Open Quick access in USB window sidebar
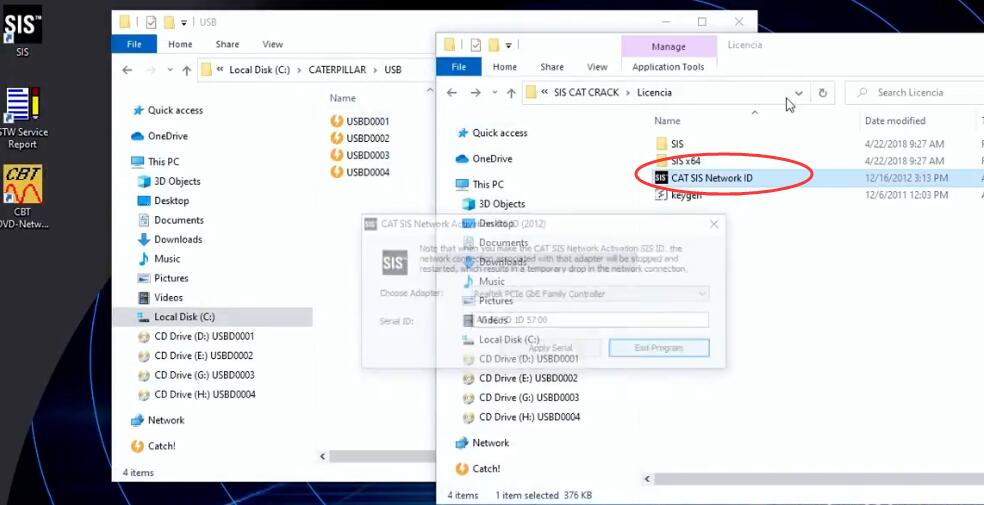This screenshot has height=505, width=984. [x=168, y=110]
